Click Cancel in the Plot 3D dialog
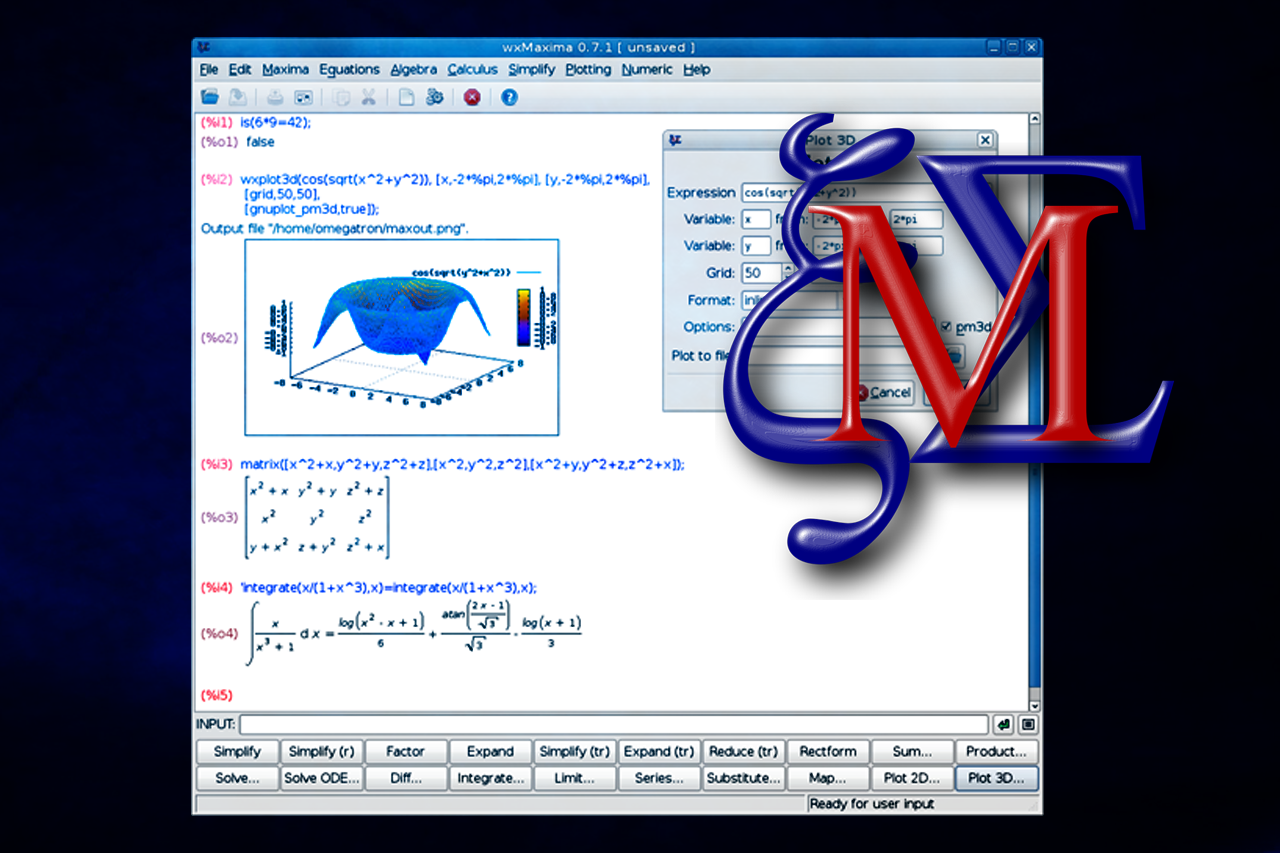 (882, 393)
